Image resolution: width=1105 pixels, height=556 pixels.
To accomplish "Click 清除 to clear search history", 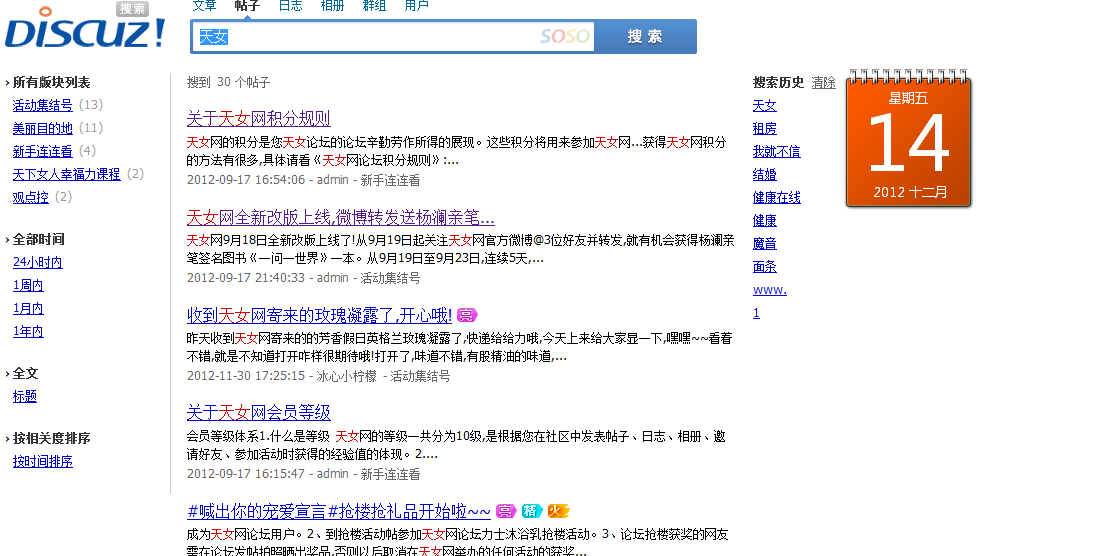I will point(823,83).
